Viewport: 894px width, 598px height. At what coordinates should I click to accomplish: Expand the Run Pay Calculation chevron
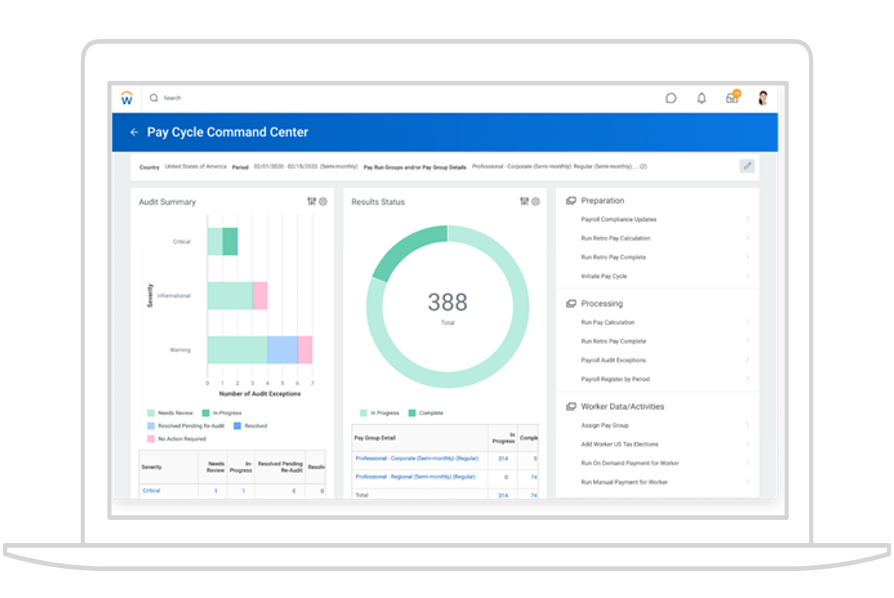pos(747,322)
